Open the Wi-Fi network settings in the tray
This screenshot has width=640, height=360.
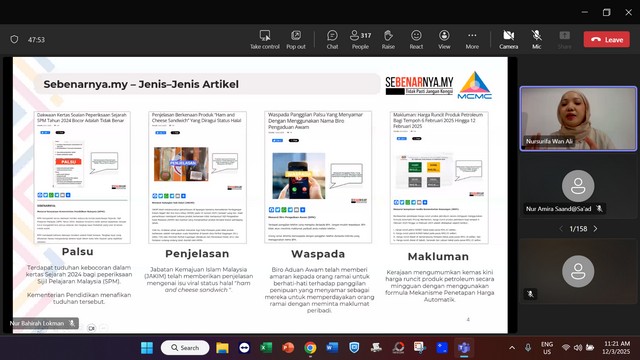[x=566, y=348]
